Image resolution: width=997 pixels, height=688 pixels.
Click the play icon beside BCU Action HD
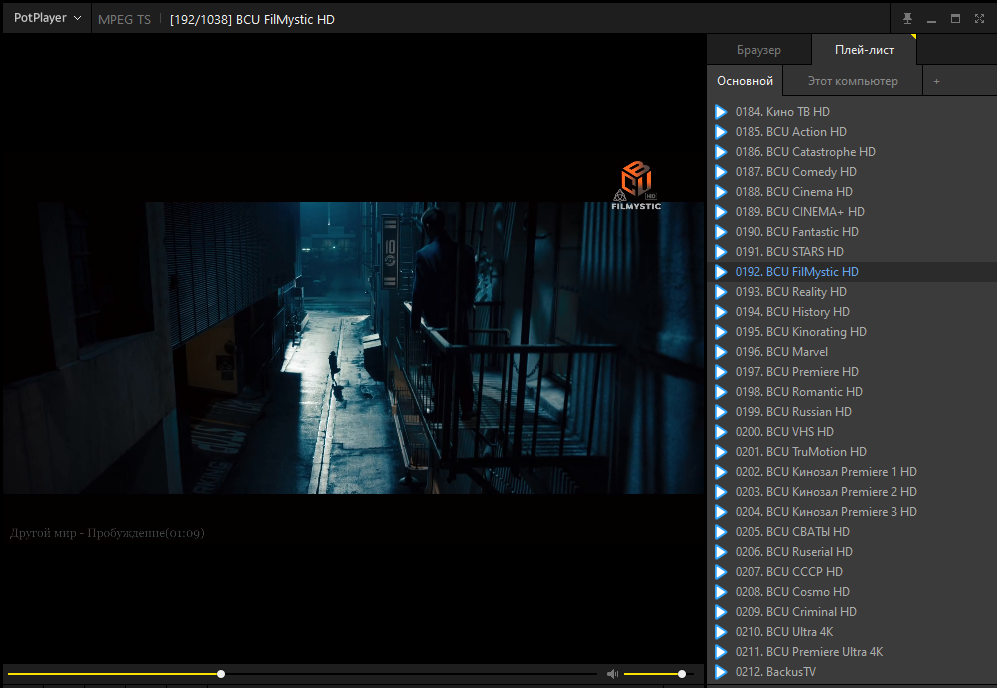pos(721,132)
